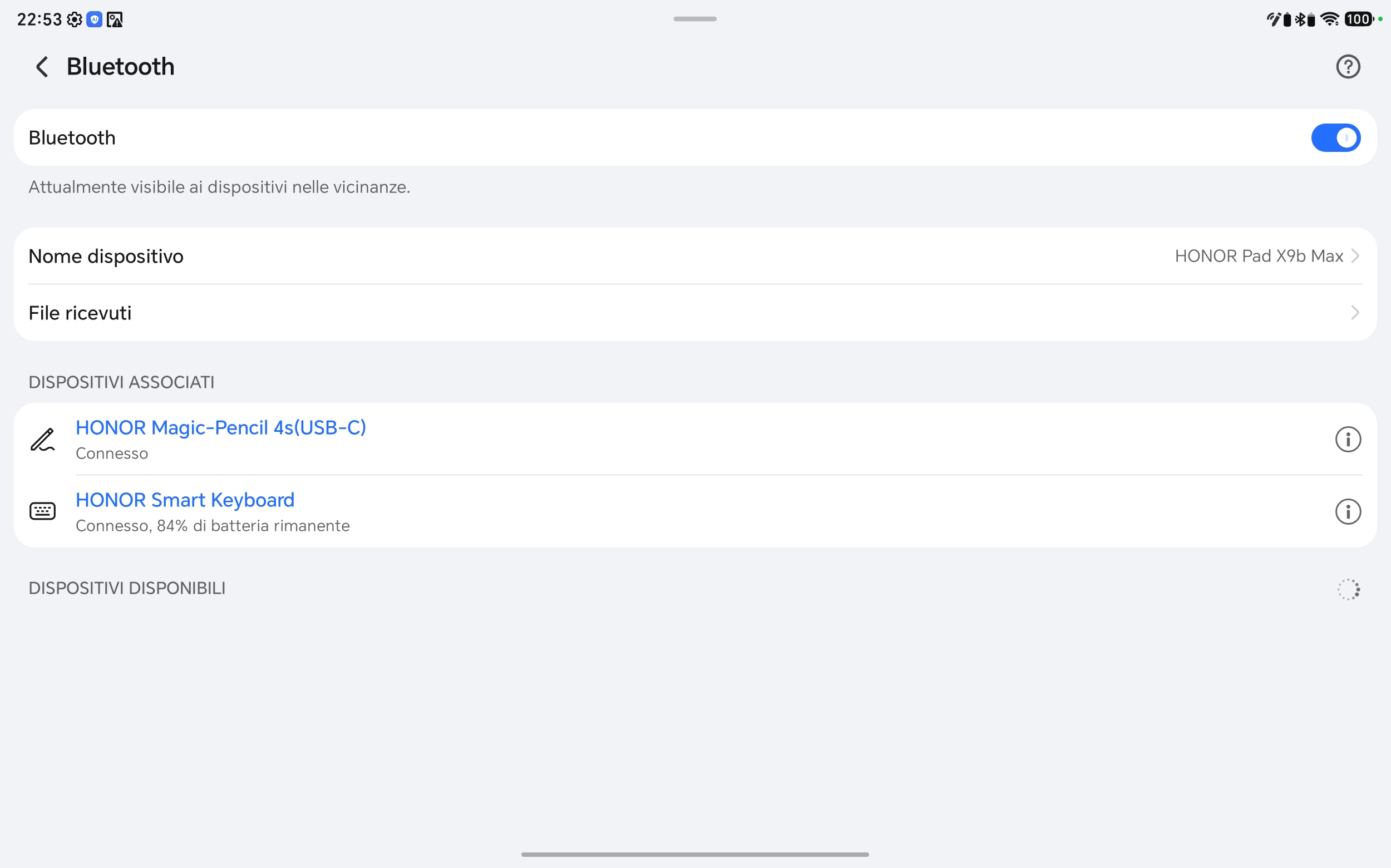
Task: Tap the stylus battery icon beside the pen
Action: coord(1287,20)
